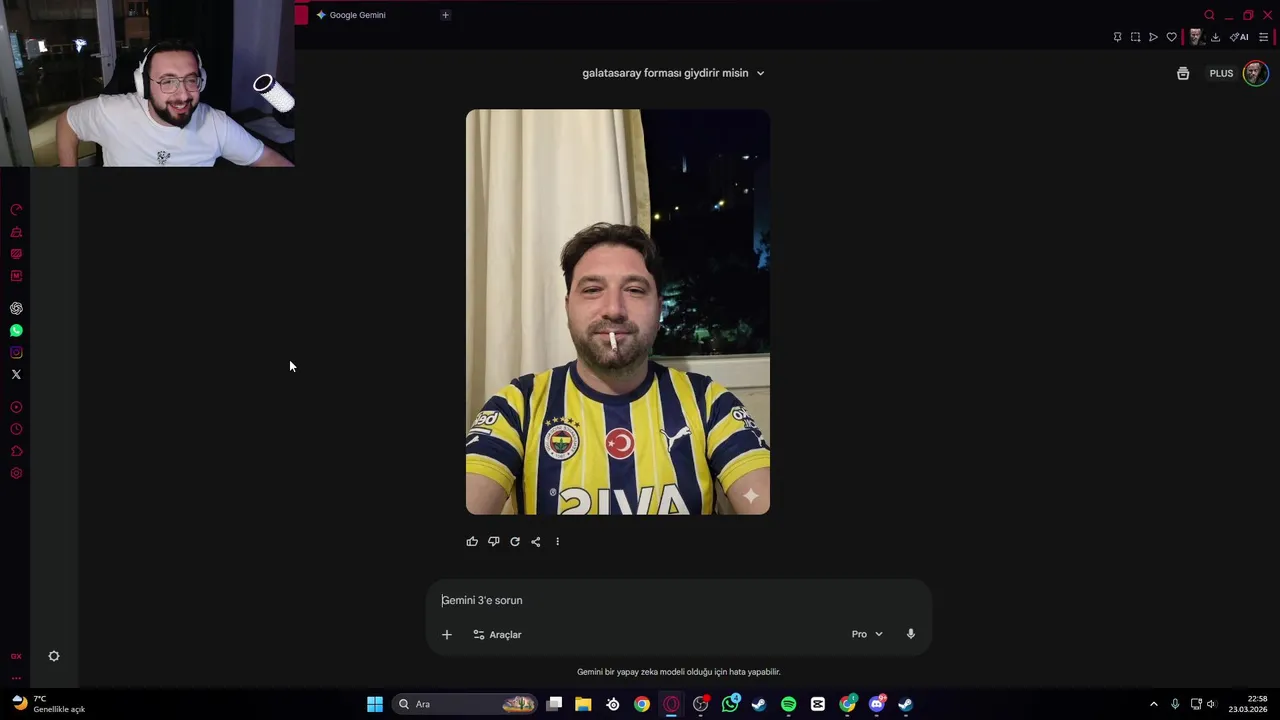Open X (Twitter) in the sidebar
The image size is (1280, 720).
[16, 374]
